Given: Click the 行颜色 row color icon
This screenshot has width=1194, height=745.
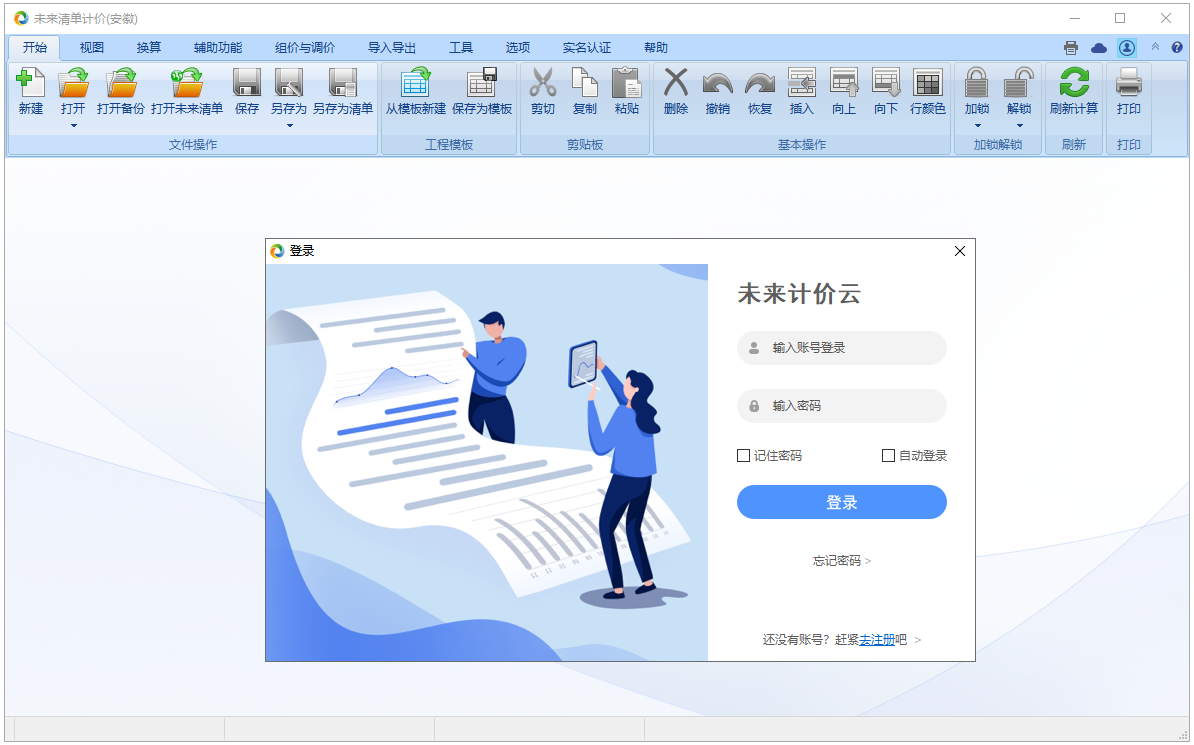Looking at the screenshot, I should coord(927,82).
